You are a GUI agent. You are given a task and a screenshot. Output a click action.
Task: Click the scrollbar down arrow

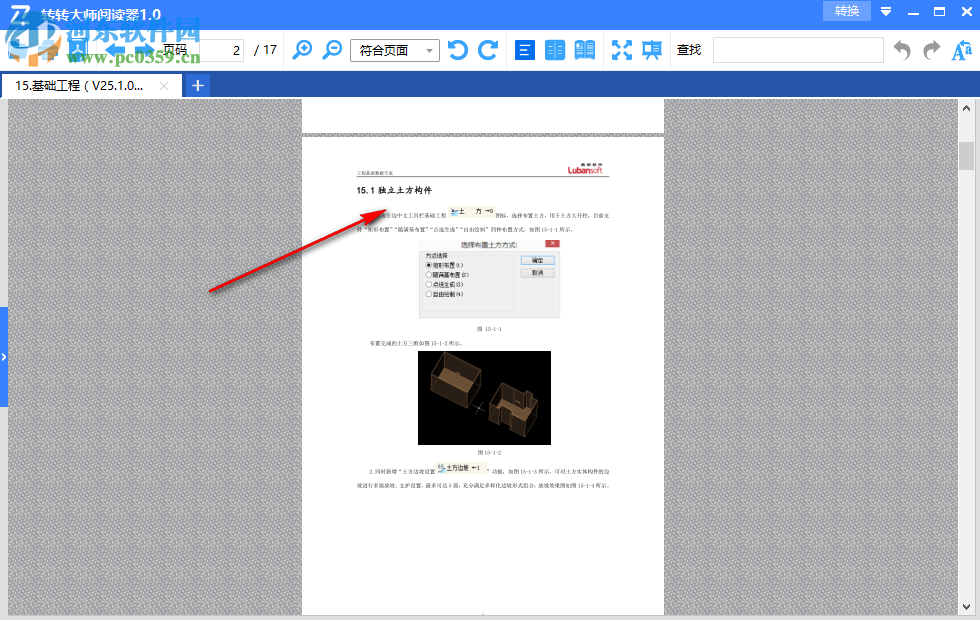966,607
